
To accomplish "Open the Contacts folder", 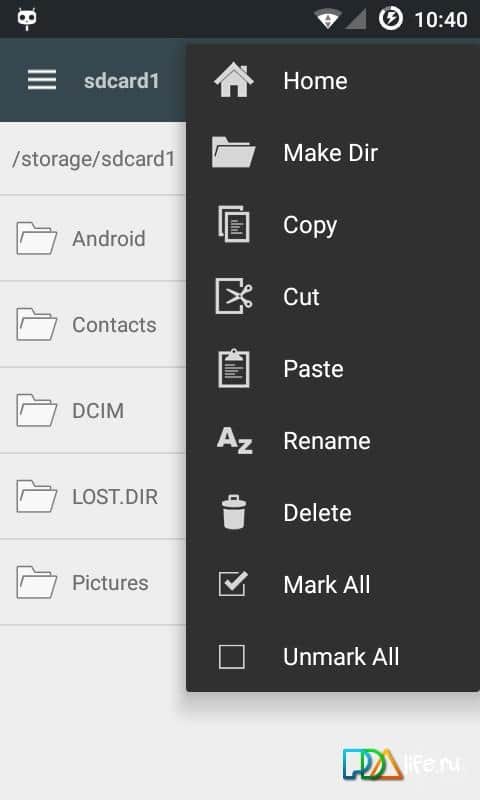I will tap(93, 324).
